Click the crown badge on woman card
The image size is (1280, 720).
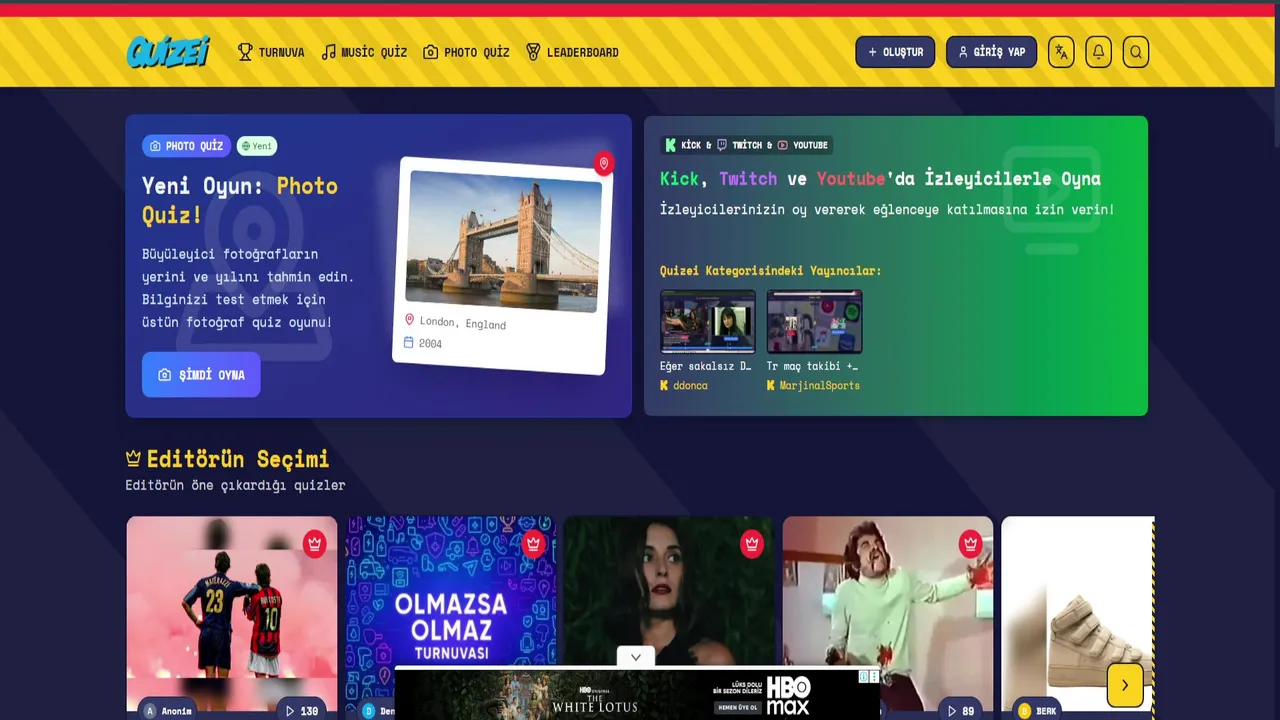tap(751, 544)
